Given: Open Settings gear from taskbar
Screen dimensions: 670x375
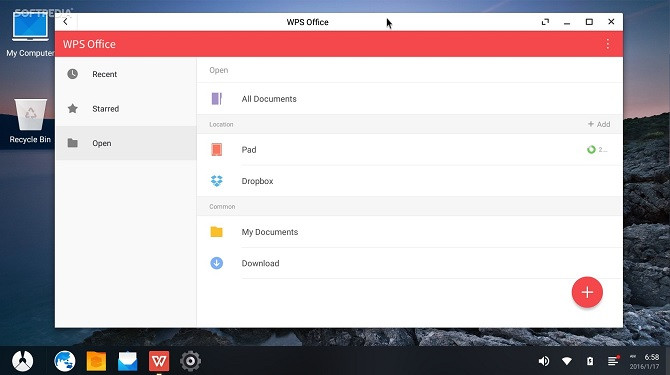Looking at the screenshot, I should pos(191,361).
